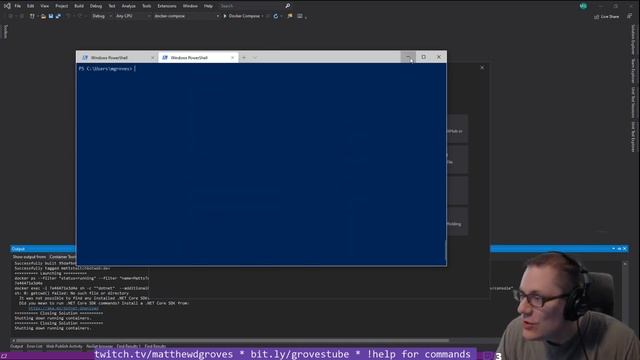Open the Output panel window options dropdown

point(613,249)
